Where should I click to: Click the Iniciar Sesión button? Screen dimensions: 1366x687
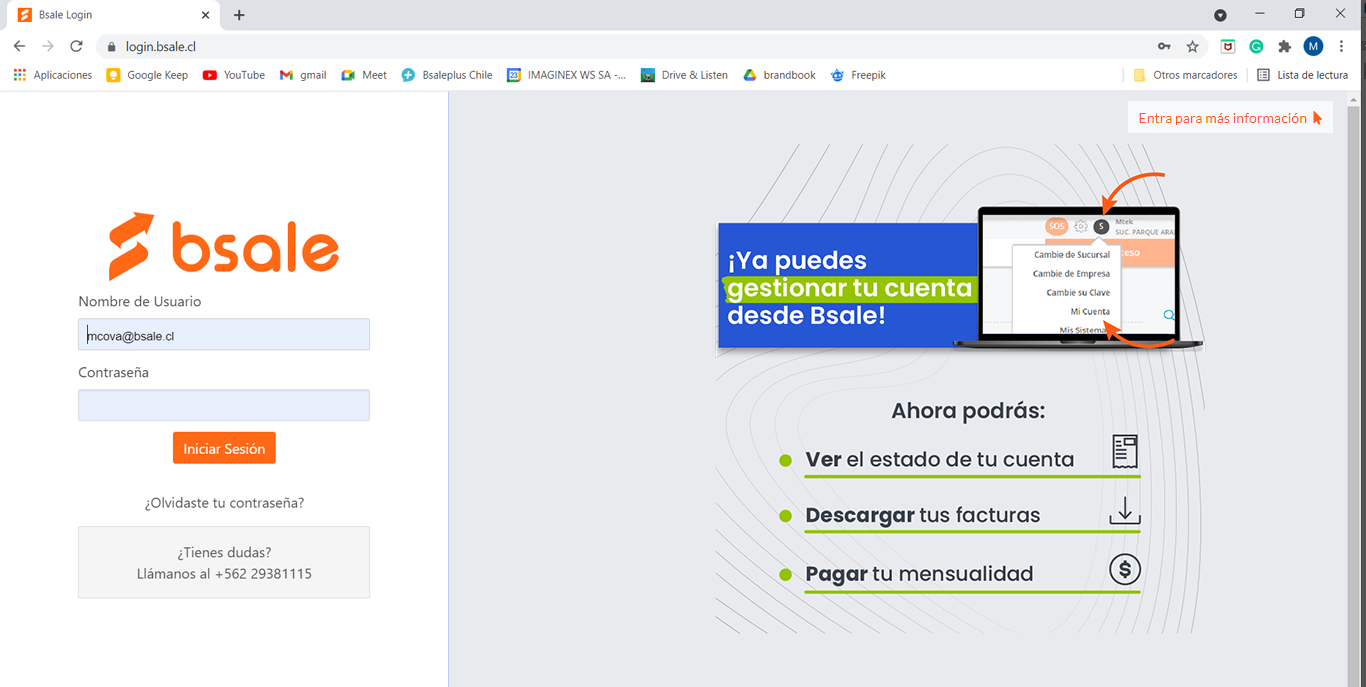tap(224, 448)
